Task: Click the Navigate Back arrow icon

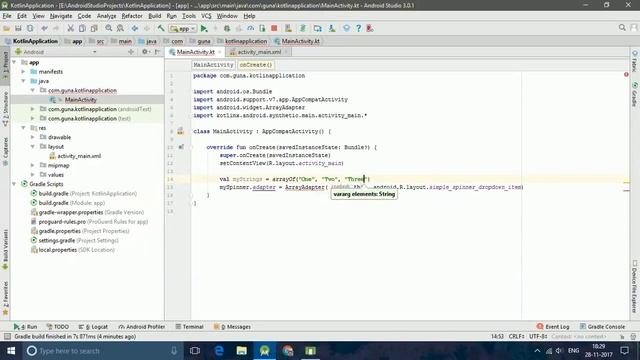Action: [135, 28]
